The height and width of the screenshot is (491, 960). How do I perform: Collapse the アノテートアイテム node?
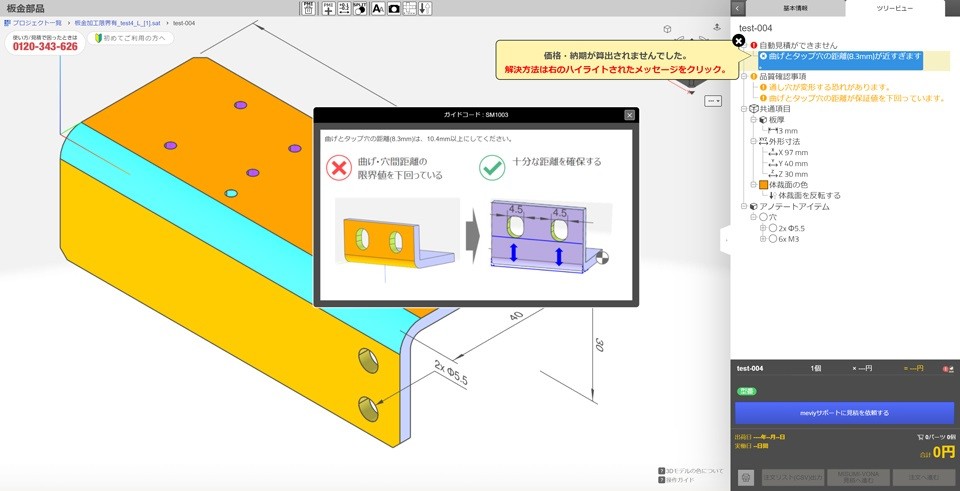point(744,206)
